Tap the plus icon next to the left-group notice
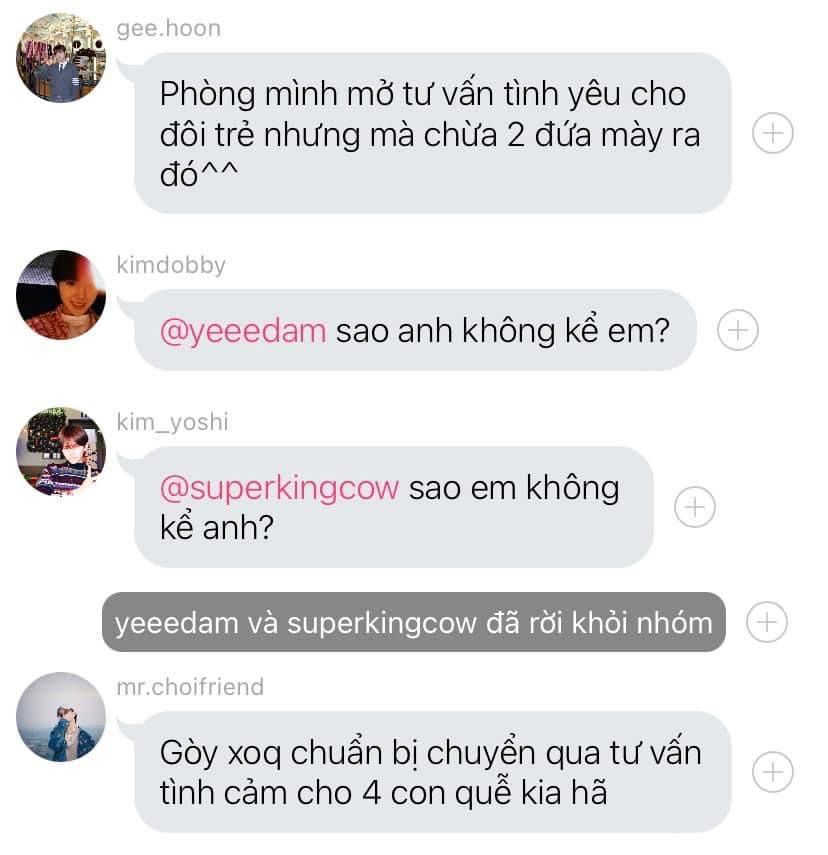 click(x=766, y=622)
